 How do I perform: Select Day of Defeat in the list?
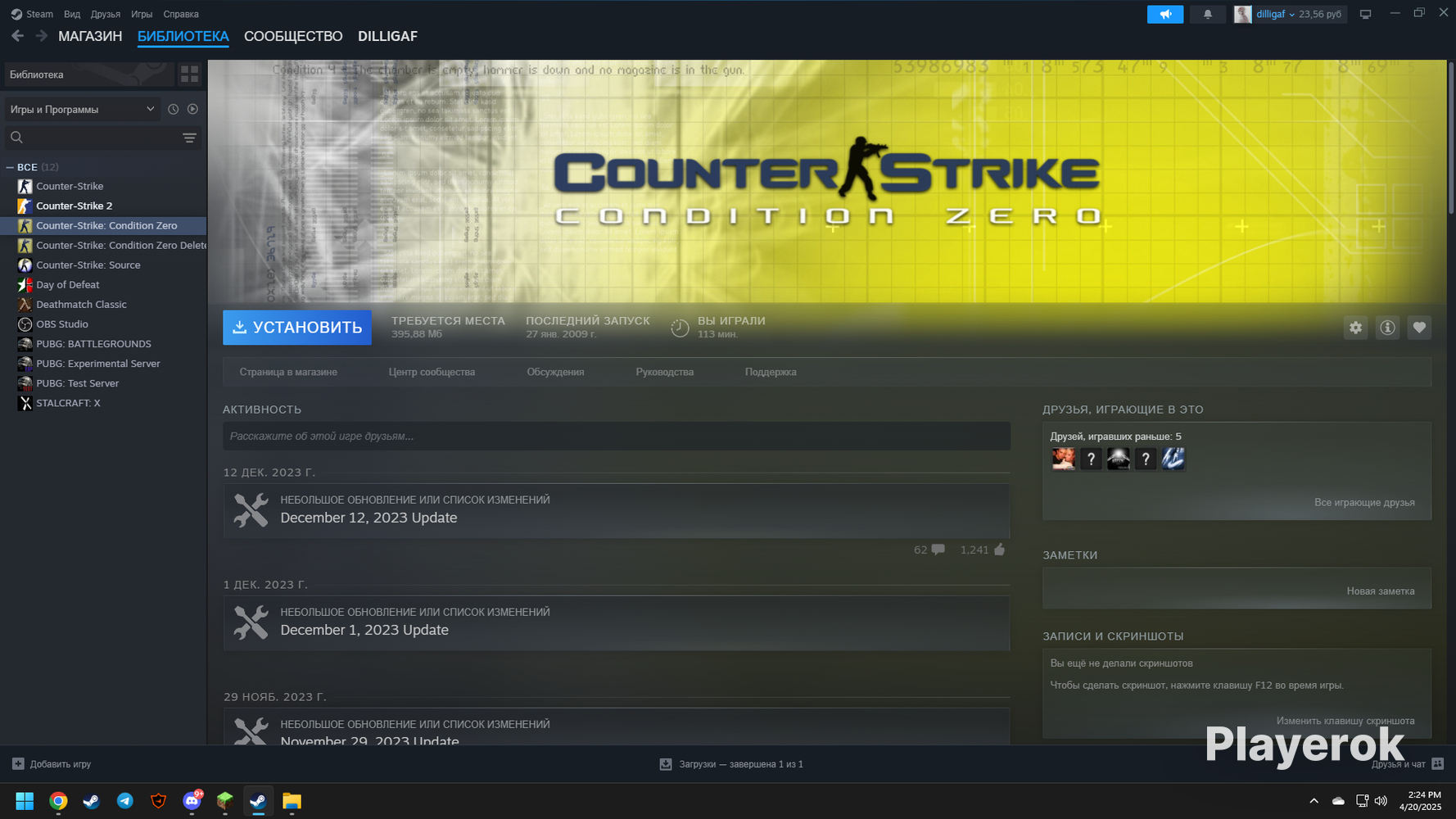[x=103, y=284]
